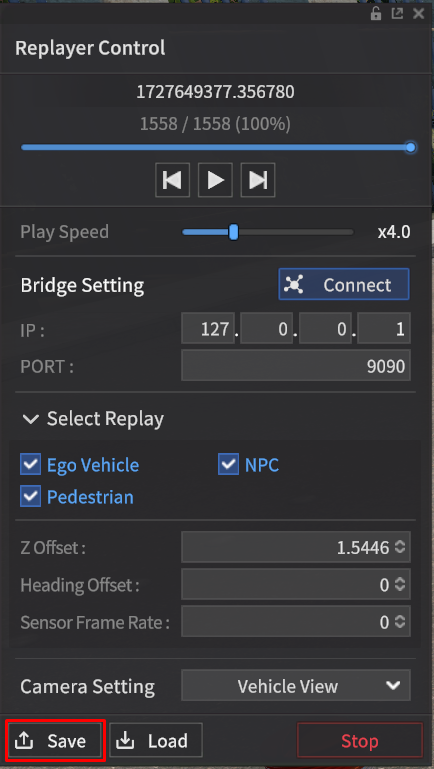Stop the replayer
434x769 pixels.
pyautogui.click(x=360, y=741)
